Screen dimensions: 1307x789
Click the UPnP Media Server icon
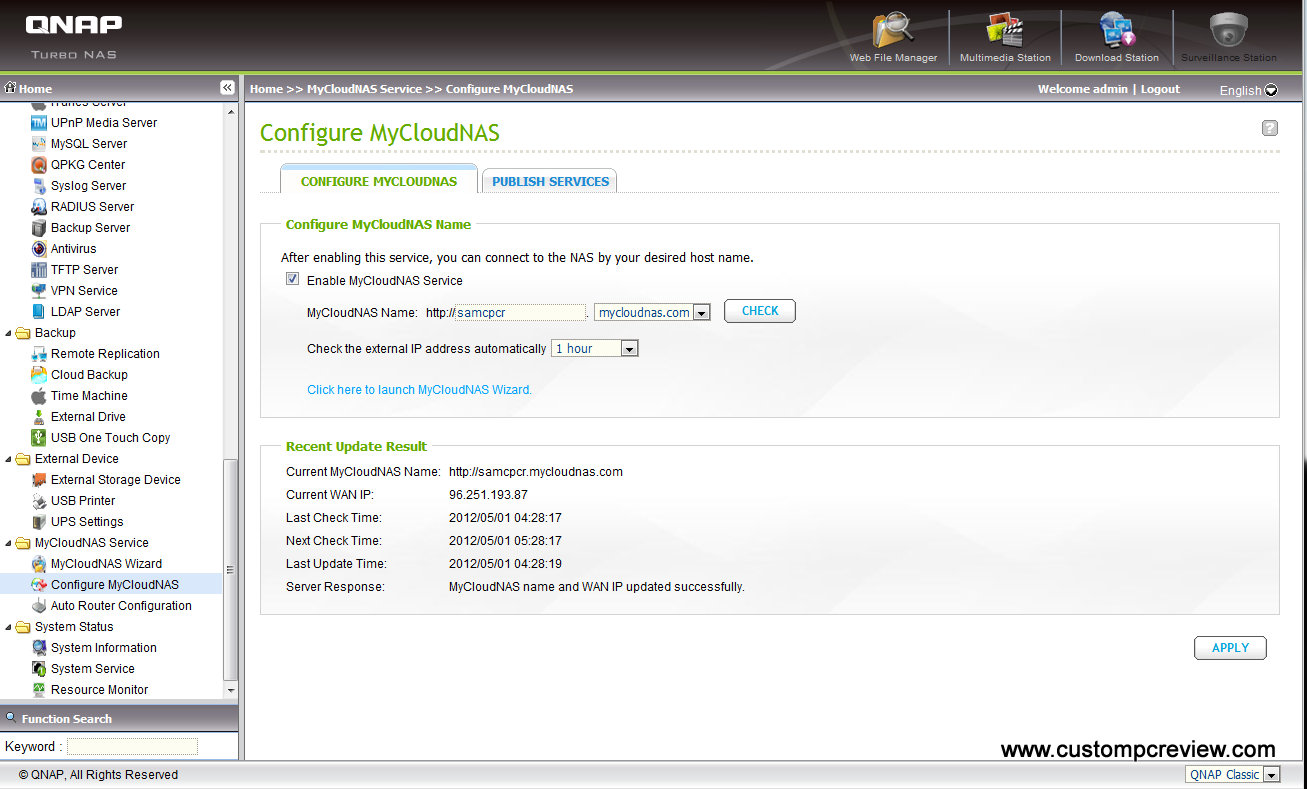pos(39,123)
